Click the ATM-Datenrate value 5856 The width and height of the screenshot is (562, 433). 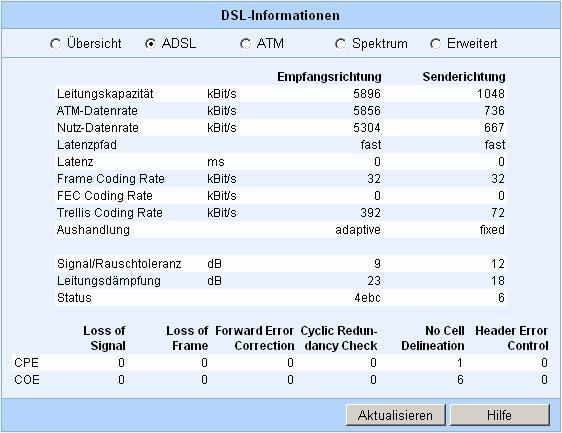(x=367, y=111)
